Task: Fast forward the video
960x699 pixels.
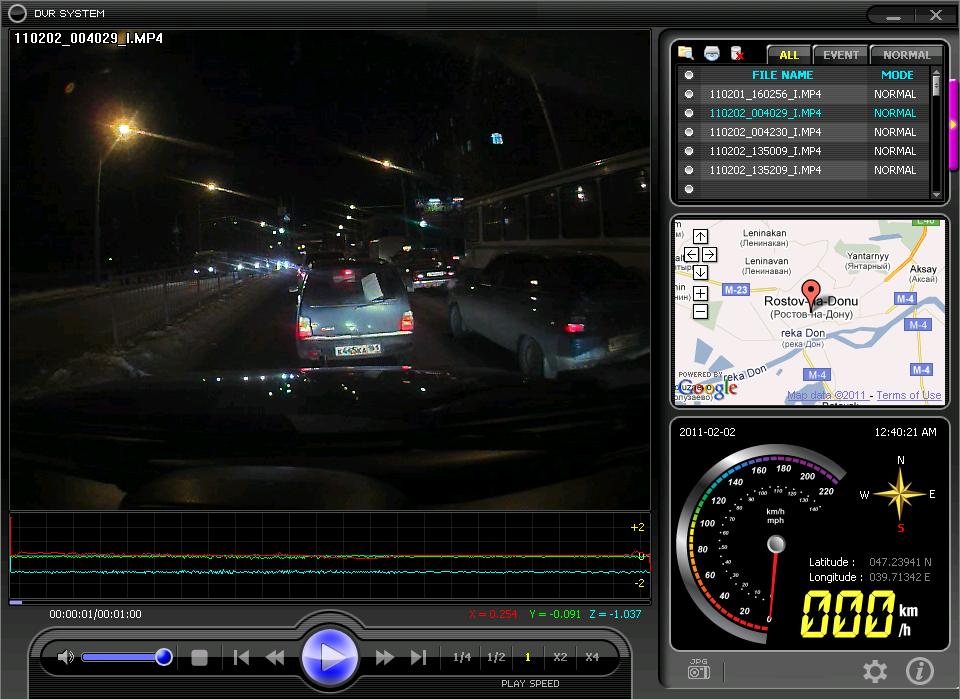Action: coord(384,658)
